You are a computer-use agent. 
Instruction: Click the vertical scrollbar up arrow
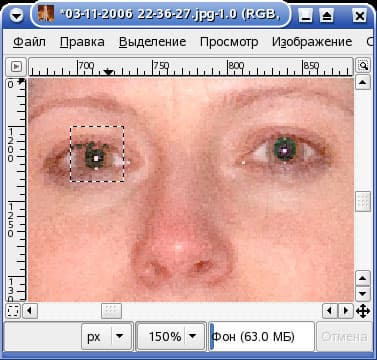363,82
